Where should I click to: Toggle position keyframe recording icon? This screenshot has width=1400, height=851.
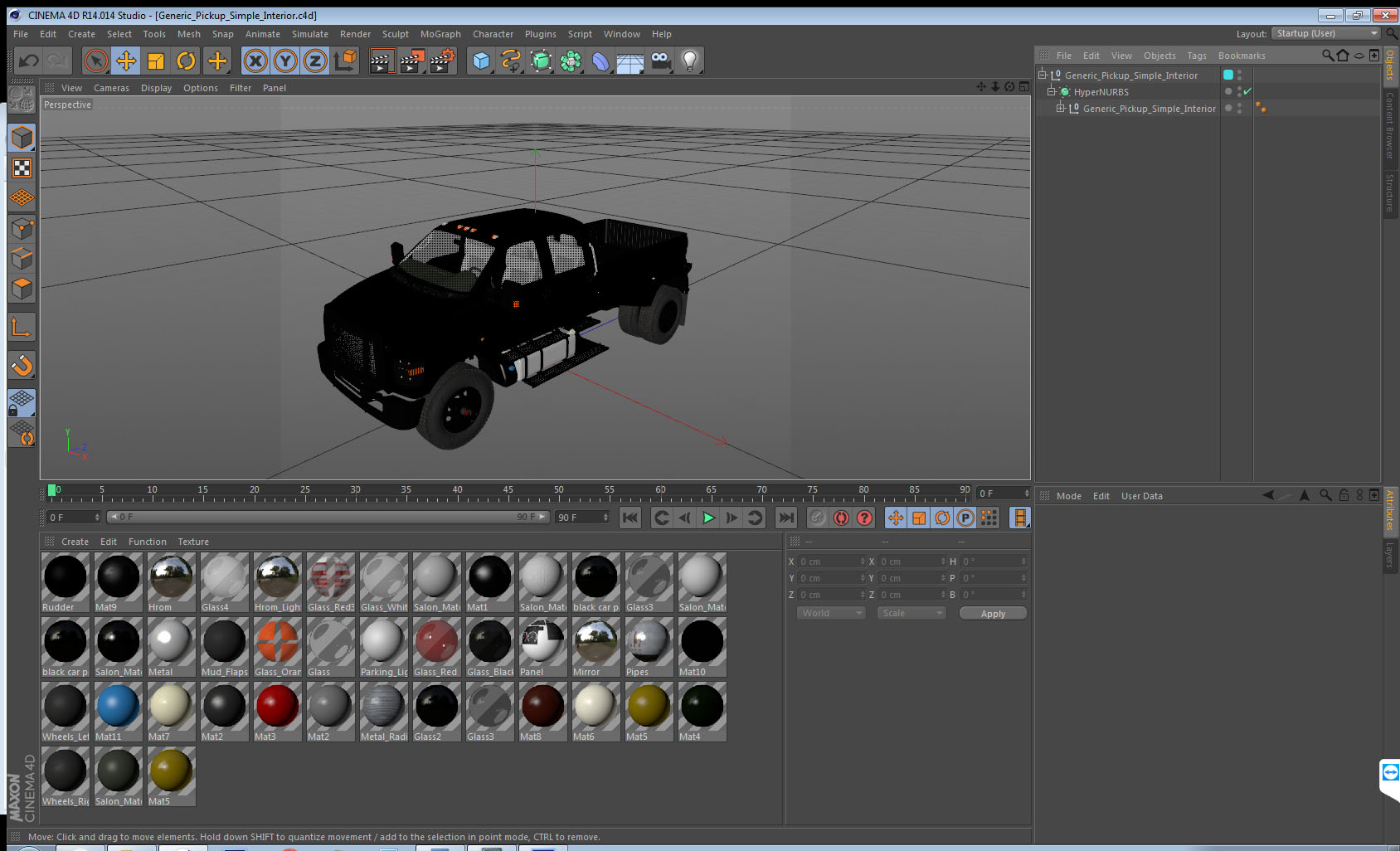pos(896,518)
